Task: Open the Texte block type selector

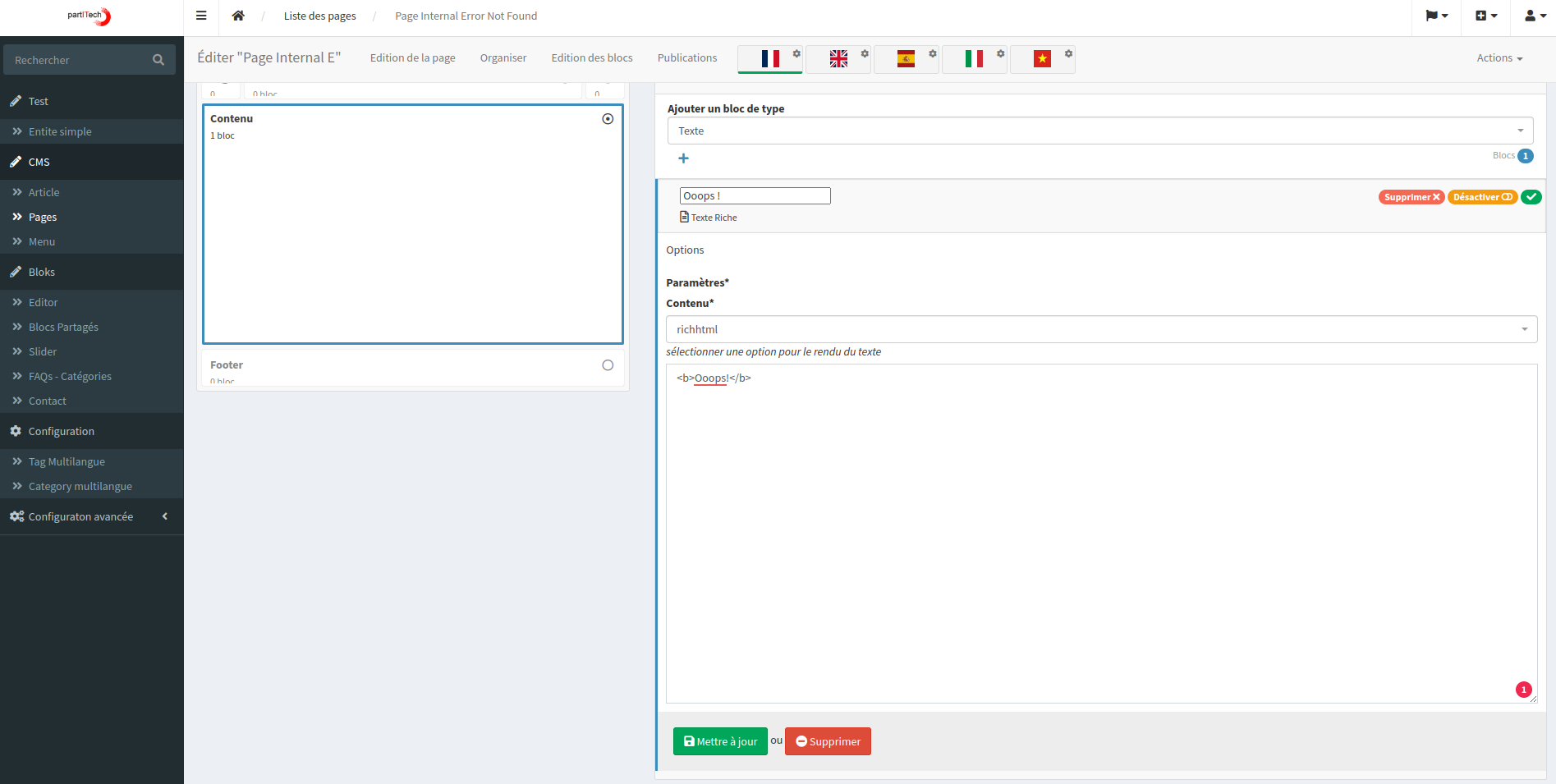Action: [x=1099, y=130]
